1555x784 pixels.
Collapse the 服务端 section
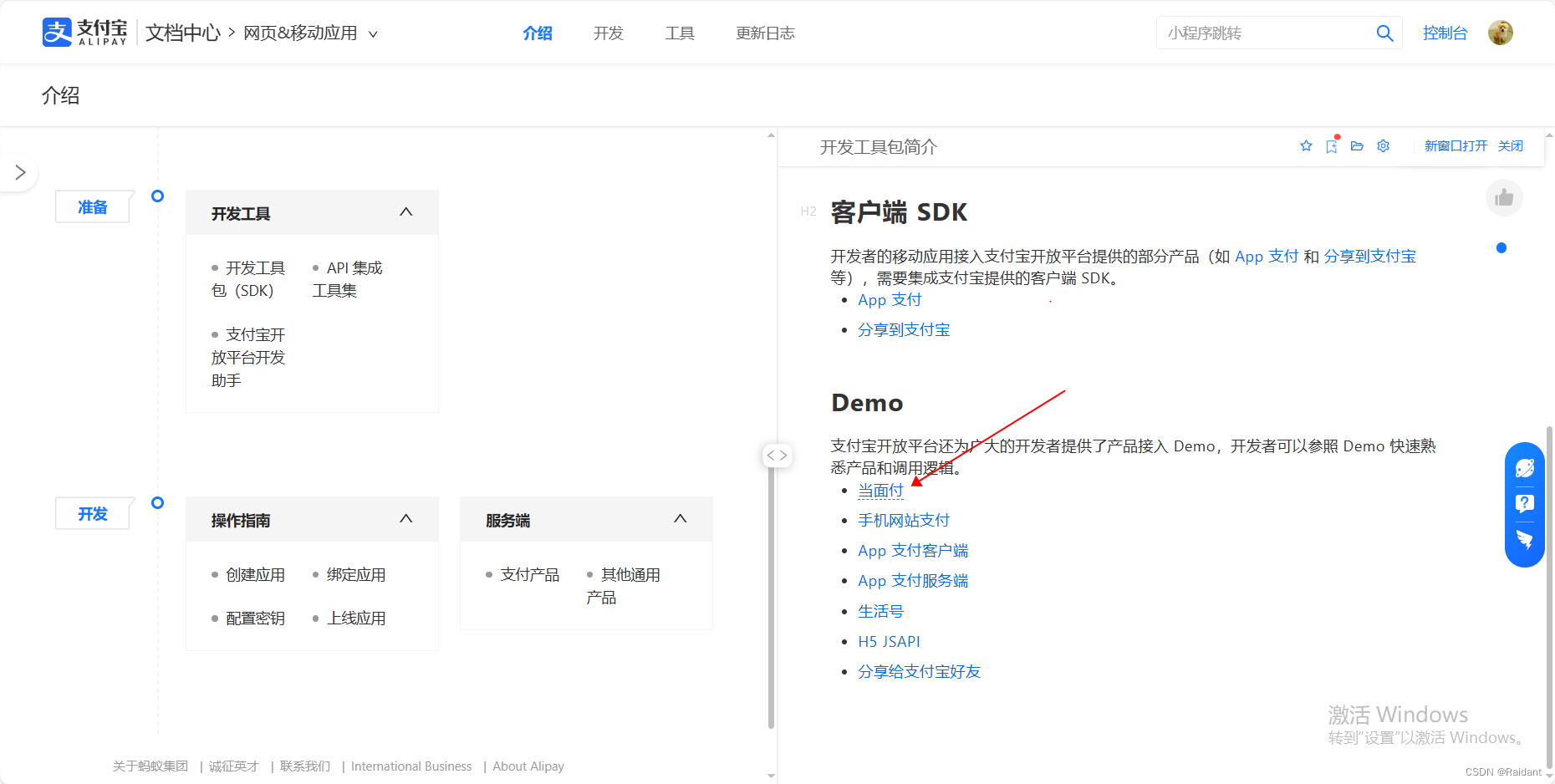(681, 519)
